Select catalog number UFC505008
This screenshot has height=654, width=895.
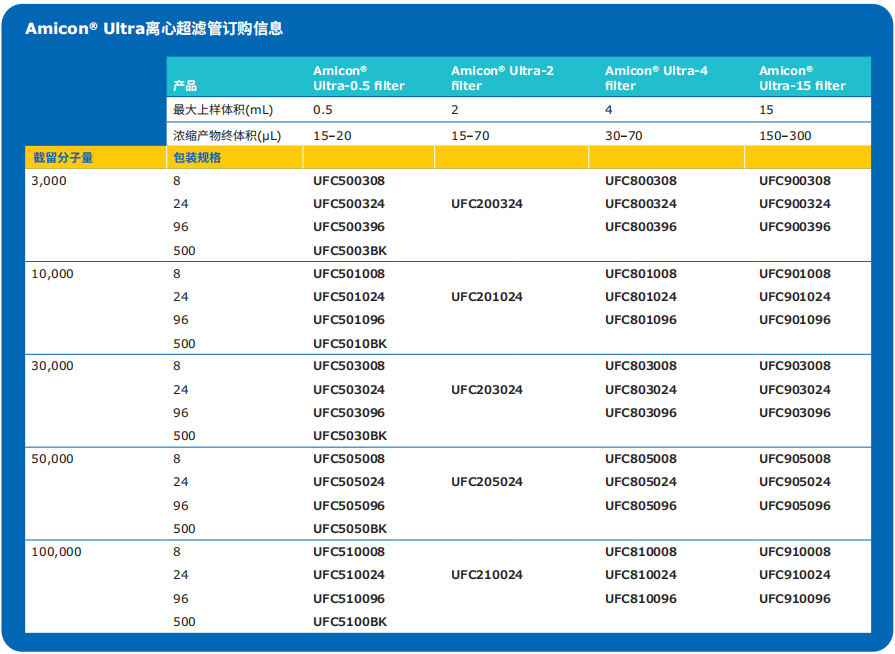349,459
